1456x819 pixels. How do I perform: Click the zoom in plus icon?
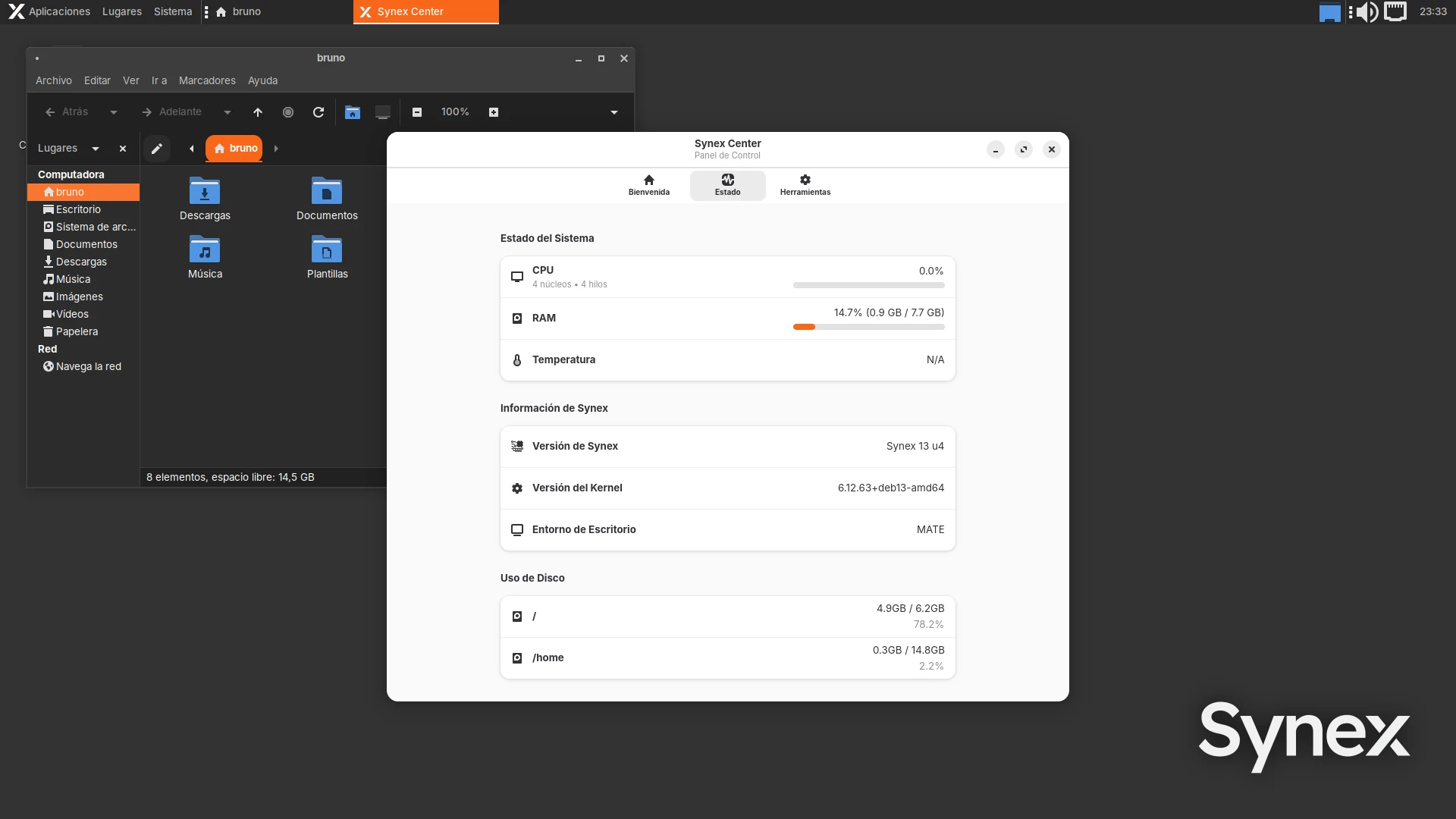point(494,112)
